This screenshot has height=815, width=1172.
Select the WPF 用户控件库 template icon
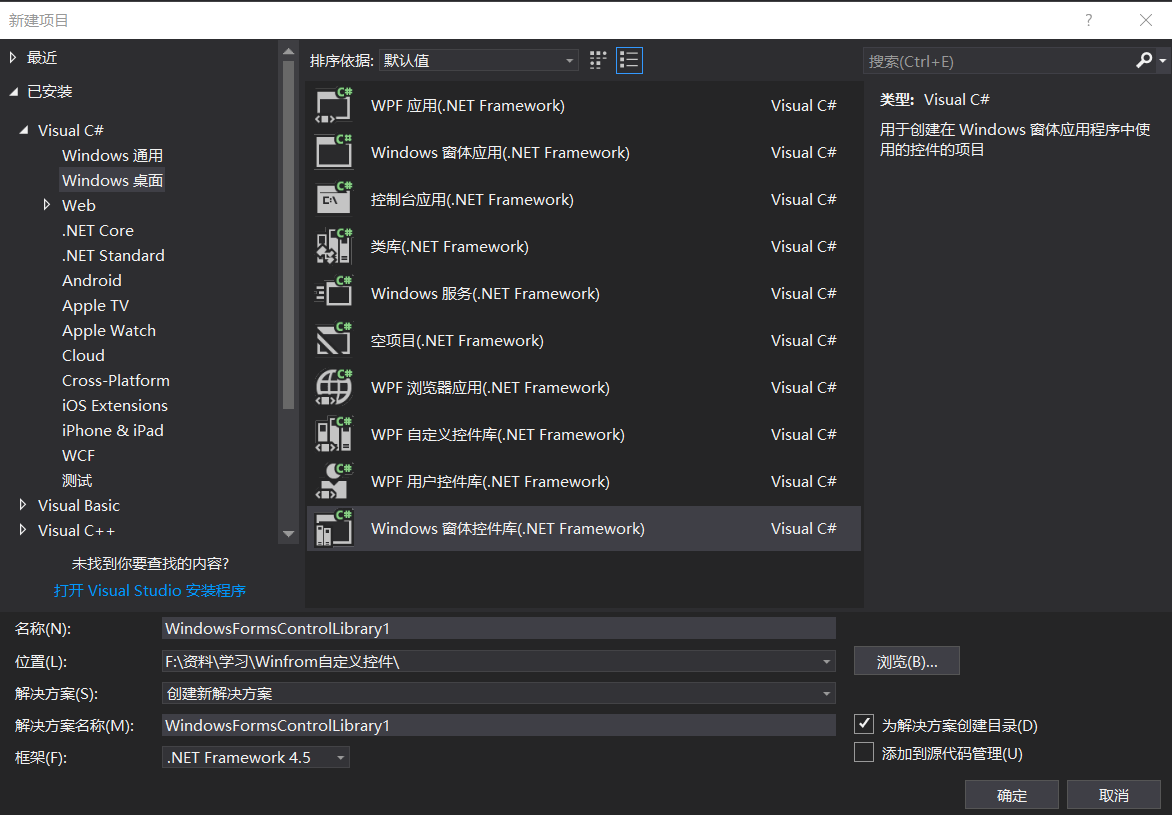click(333, 480)
